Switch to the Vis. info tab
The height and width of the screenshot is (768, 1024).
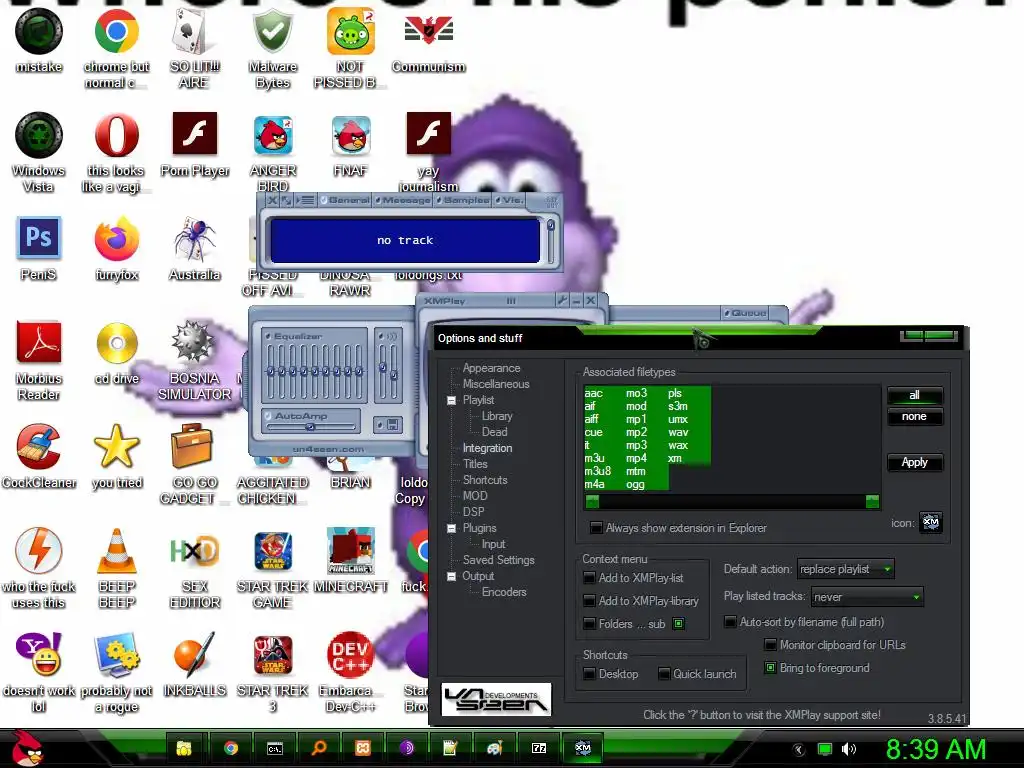tap(509, 200)
